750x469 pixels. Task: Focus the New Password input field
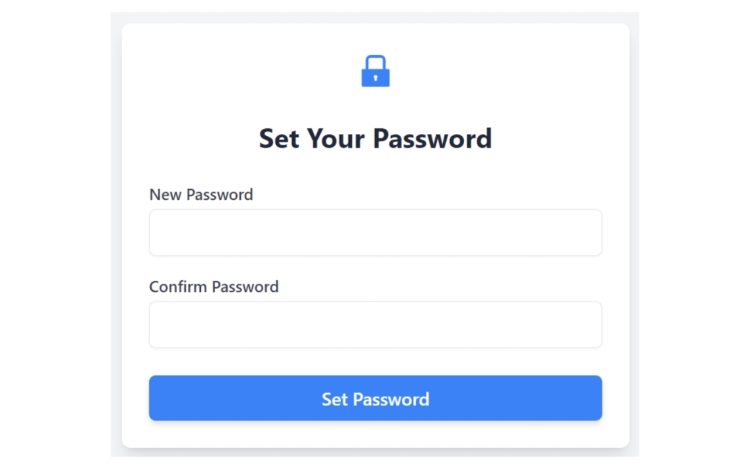tap(375, 232)
